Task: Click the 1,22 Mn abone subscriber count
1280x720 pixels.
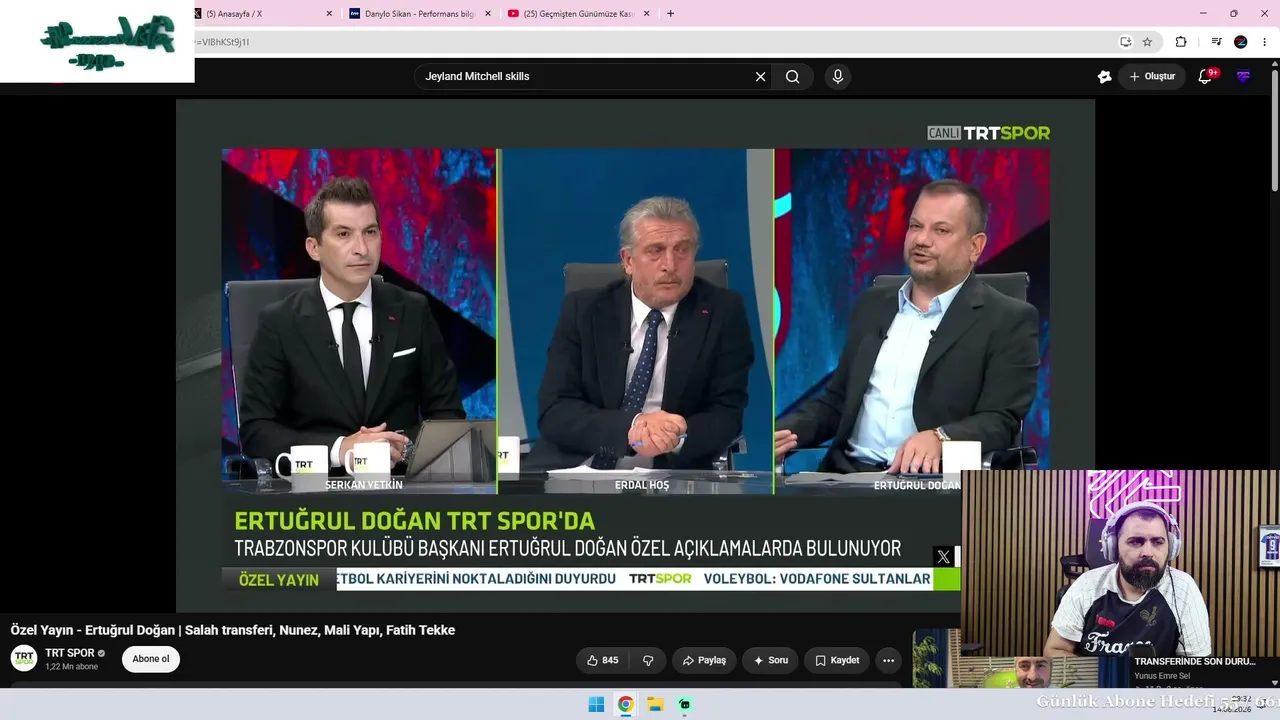Action: [x=71, y=667]
